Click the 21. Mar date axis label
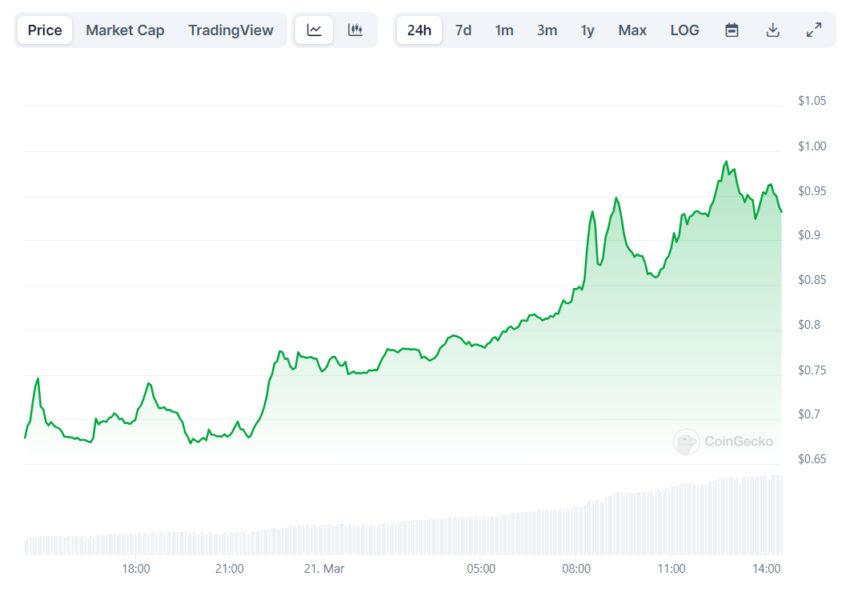 [x=324, y=568]
